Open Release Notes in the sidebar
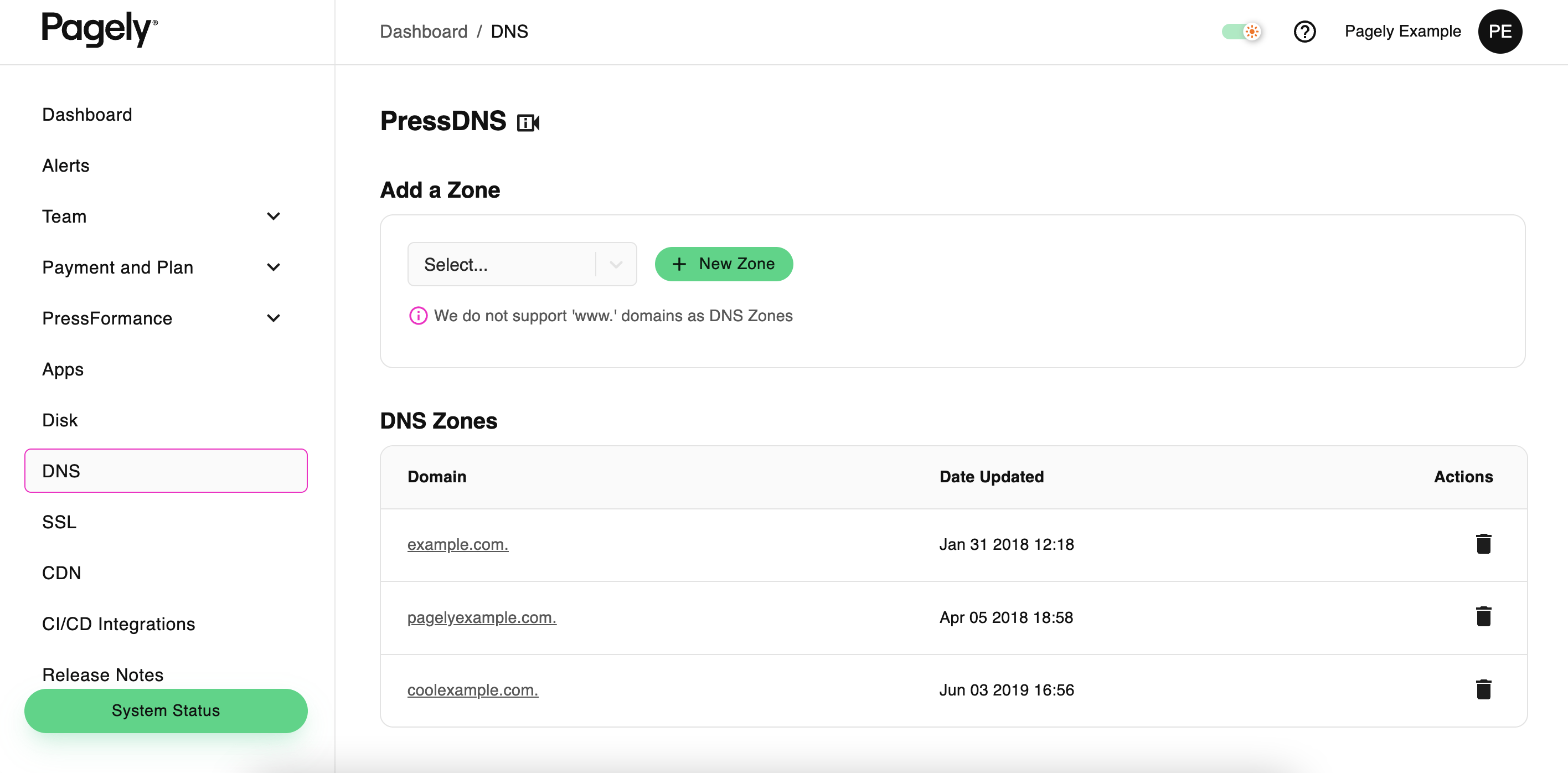 point(103,674)
